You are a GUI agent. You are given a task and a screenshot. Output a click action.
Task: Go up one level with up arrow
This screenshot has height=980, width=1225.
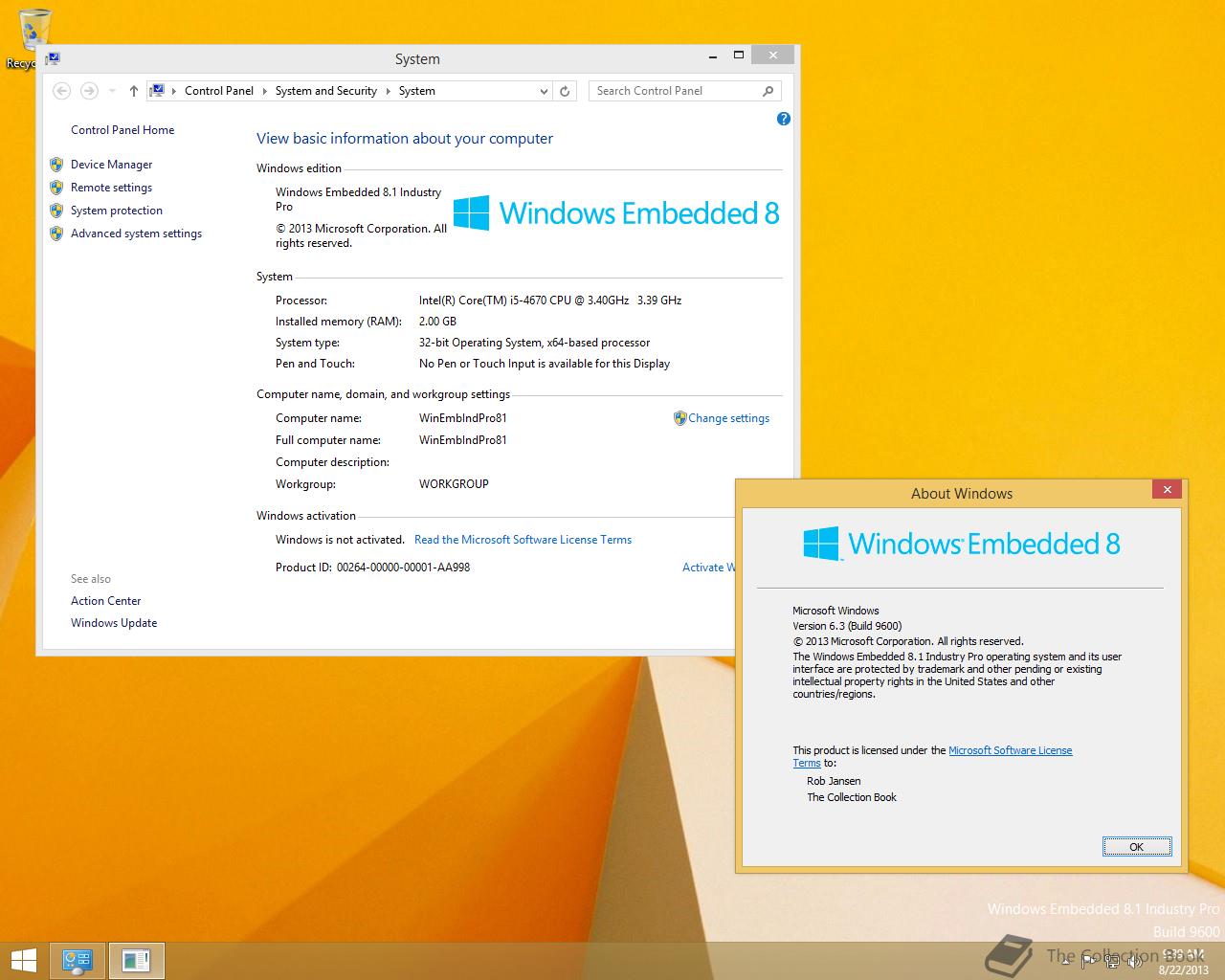click(x=134, y=91)
